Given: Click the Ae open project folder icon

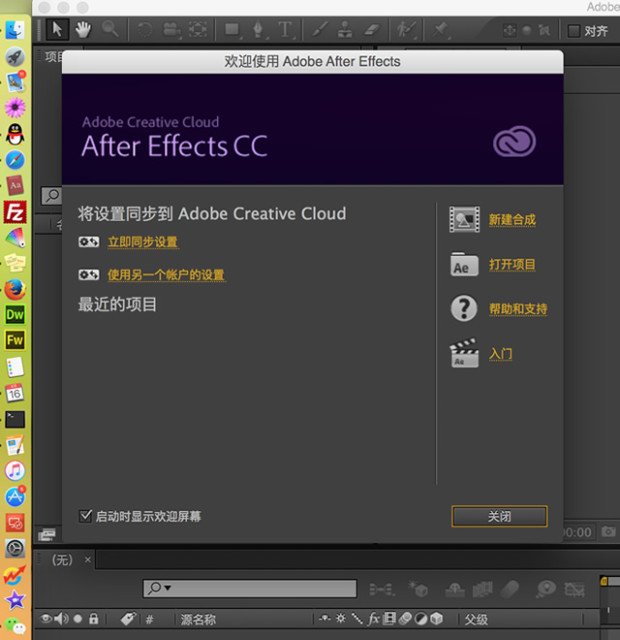Looking at the screenshot, I should point(464,264).
